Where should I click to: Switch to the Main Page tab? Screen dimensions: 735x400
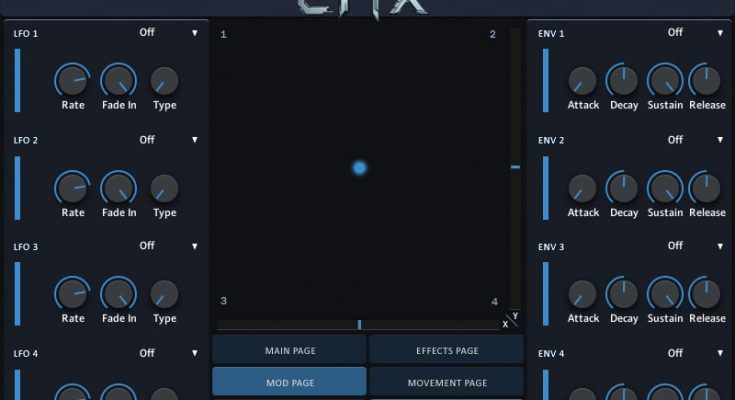point(289,350)
